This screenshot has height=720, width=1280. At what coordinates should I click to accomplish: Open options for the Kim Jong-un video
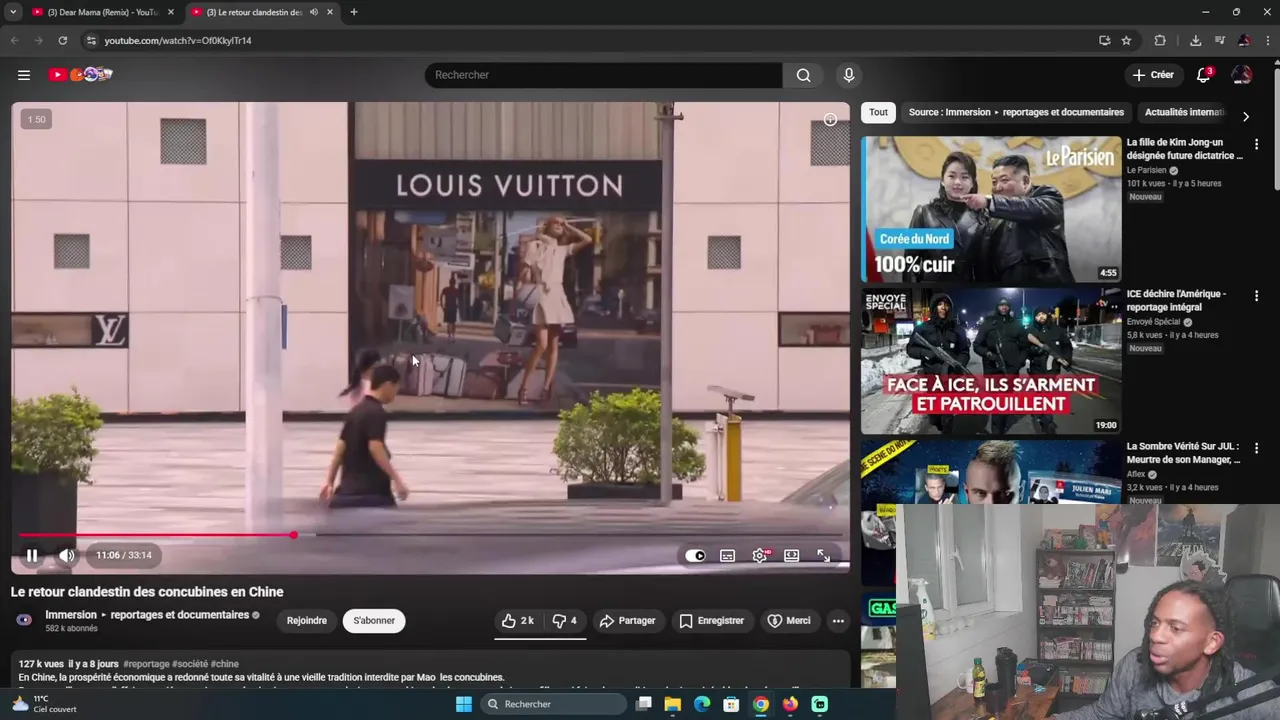point(1256,145)
